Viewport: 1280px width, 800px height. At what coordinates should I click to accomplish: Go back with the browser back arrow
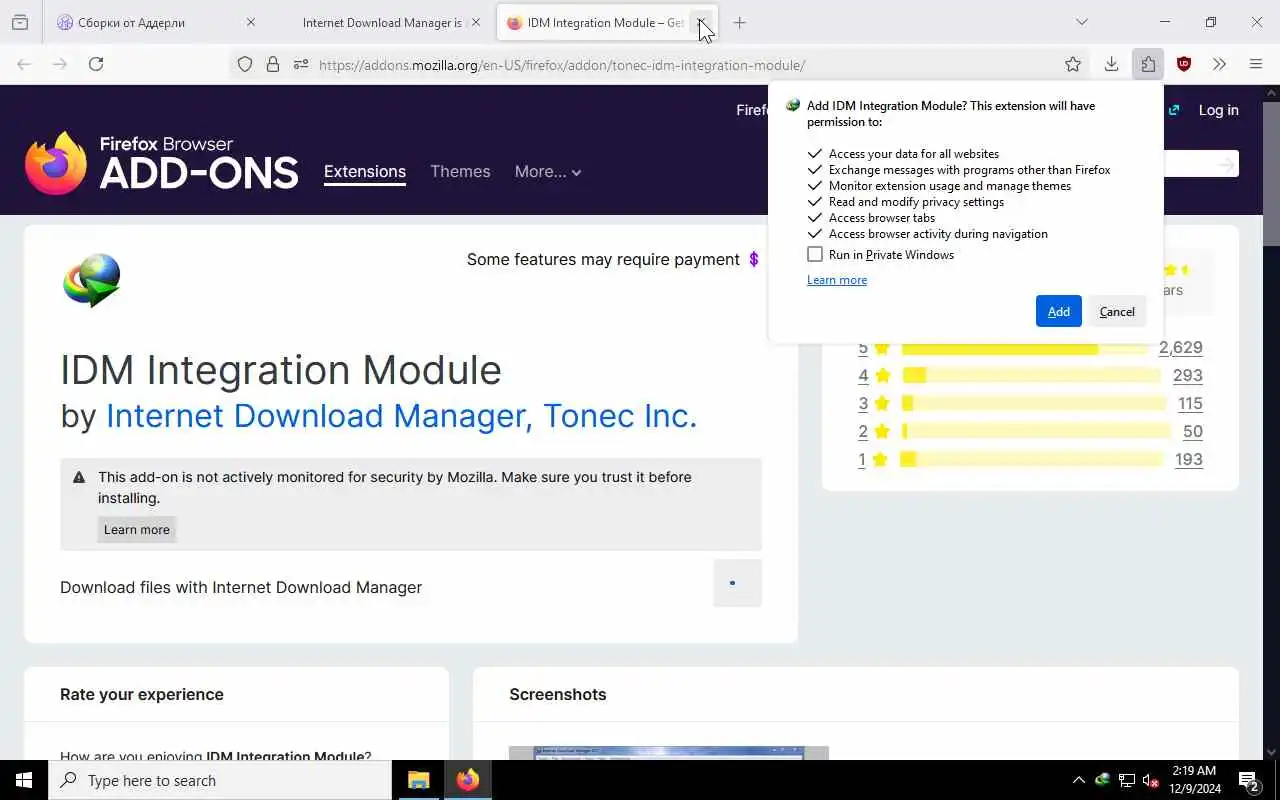click(x=24, y=64)
